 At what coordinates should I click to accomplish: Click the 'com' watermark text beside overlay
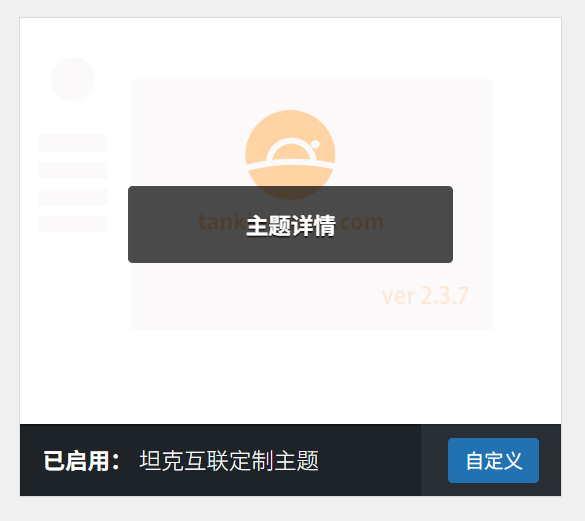[361, 222]
